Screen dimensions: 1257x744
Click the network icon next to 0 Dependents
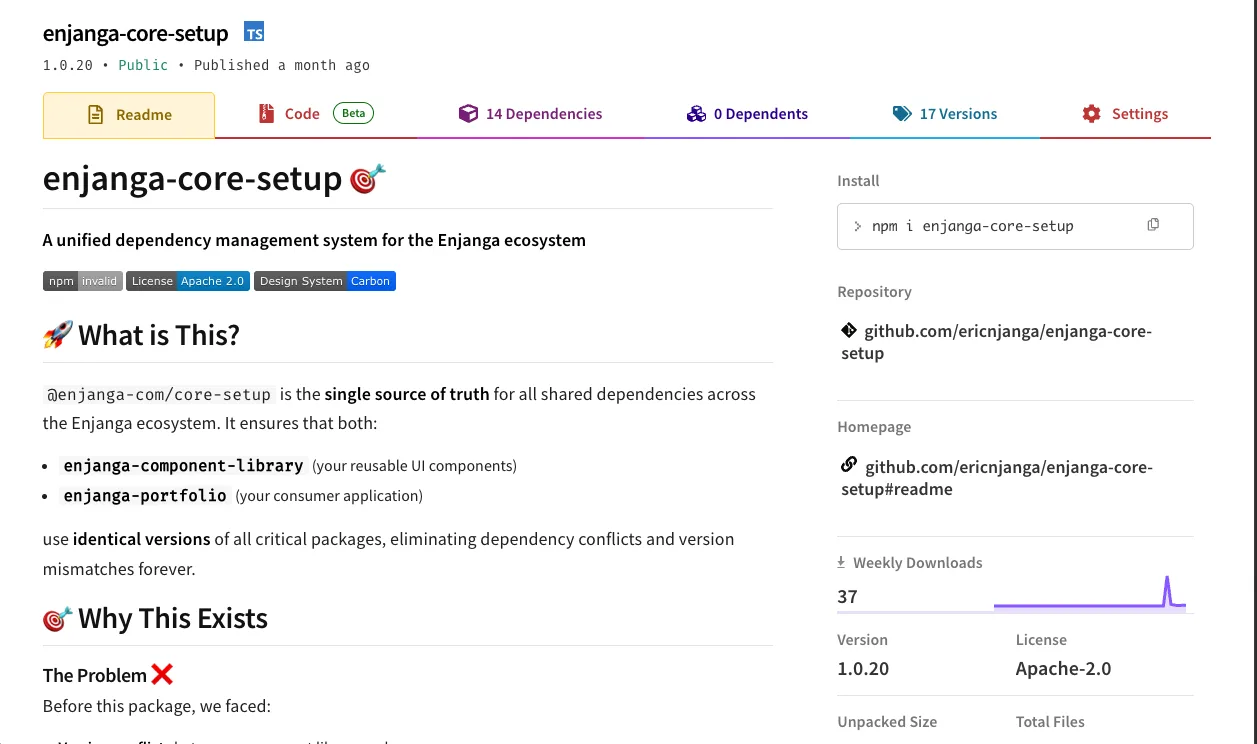[696, 113]
